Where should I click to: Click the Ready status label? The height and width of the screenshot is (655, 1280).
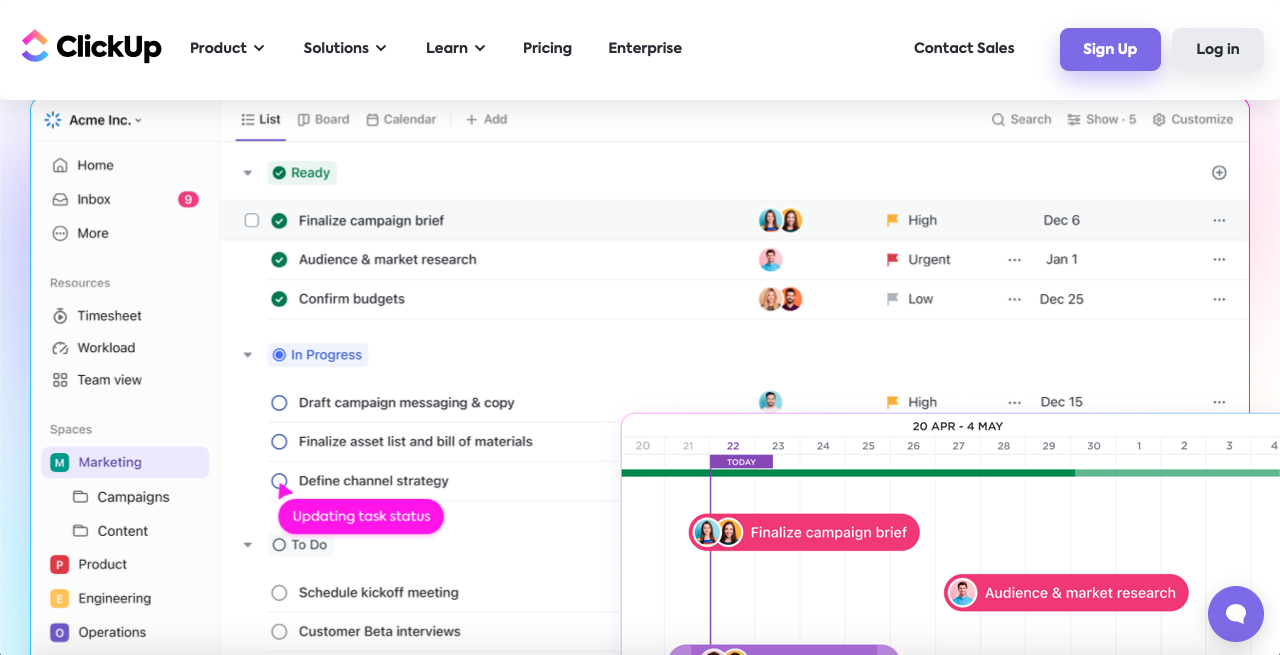301,172
